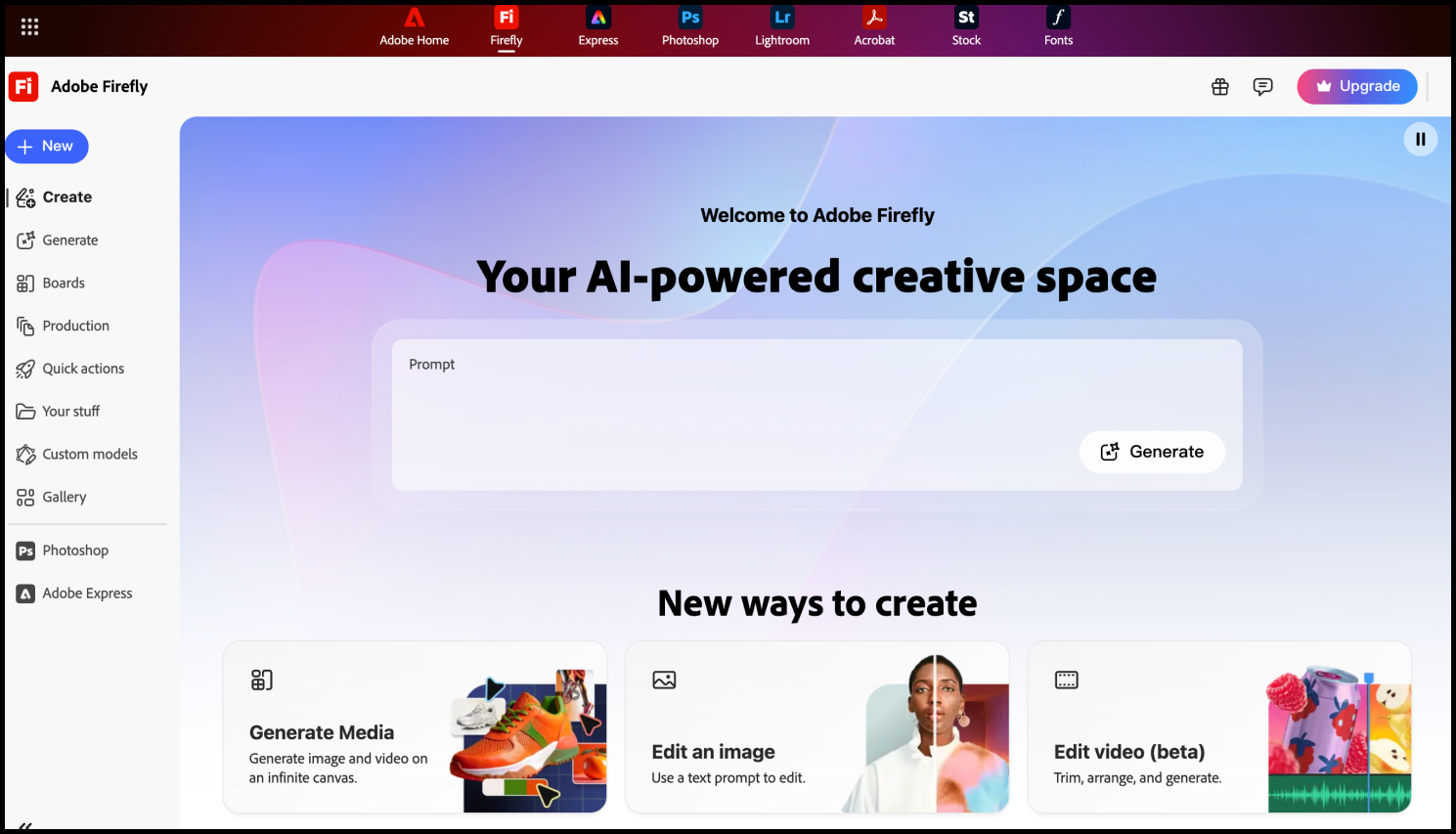Open Lightroom from the top app bar
The image size is (1456, 834).
(782, 27)
